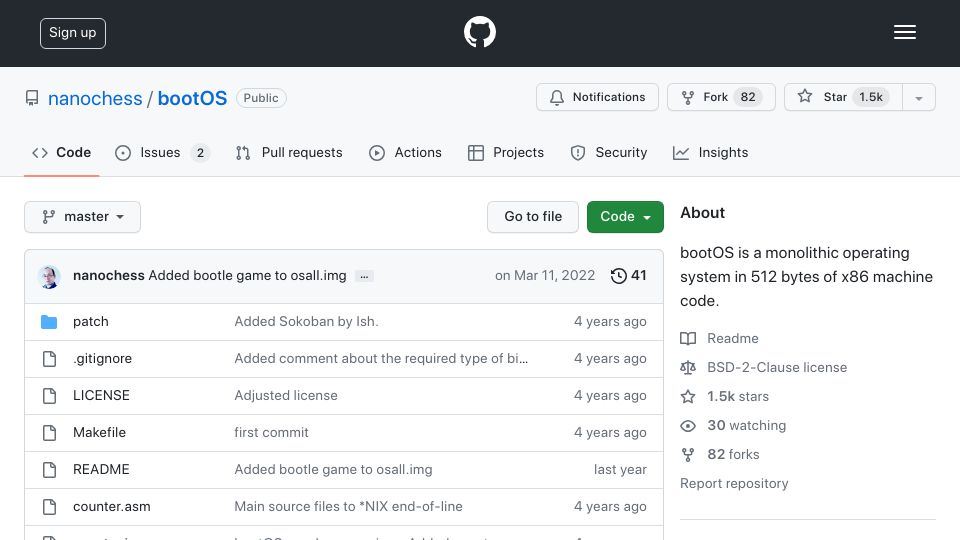Open the counter.asm file
This screenshot has height=540, width=960.
pyautogui.click(x=111, y=506)
